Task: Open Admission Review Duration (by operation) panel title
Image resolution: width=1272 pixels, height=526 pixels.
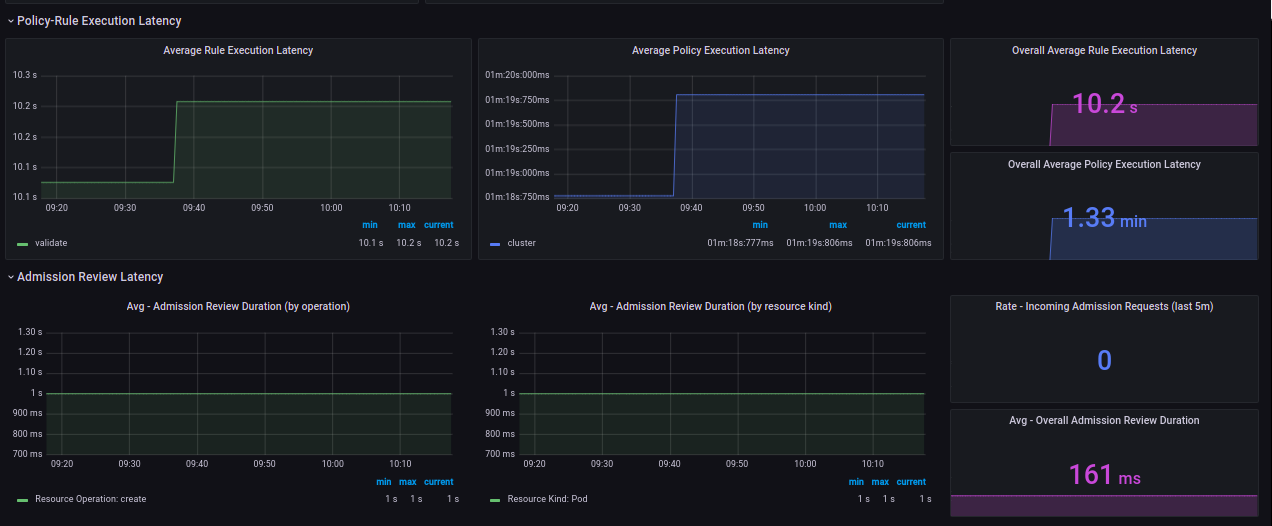Action: [238, 306]
